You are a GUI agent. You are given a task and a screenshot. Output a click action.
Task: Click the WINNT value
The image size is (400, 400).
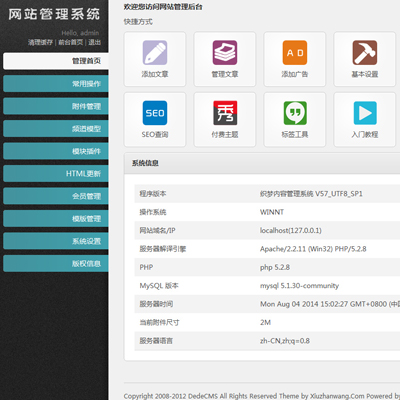(x=272, y=212)
